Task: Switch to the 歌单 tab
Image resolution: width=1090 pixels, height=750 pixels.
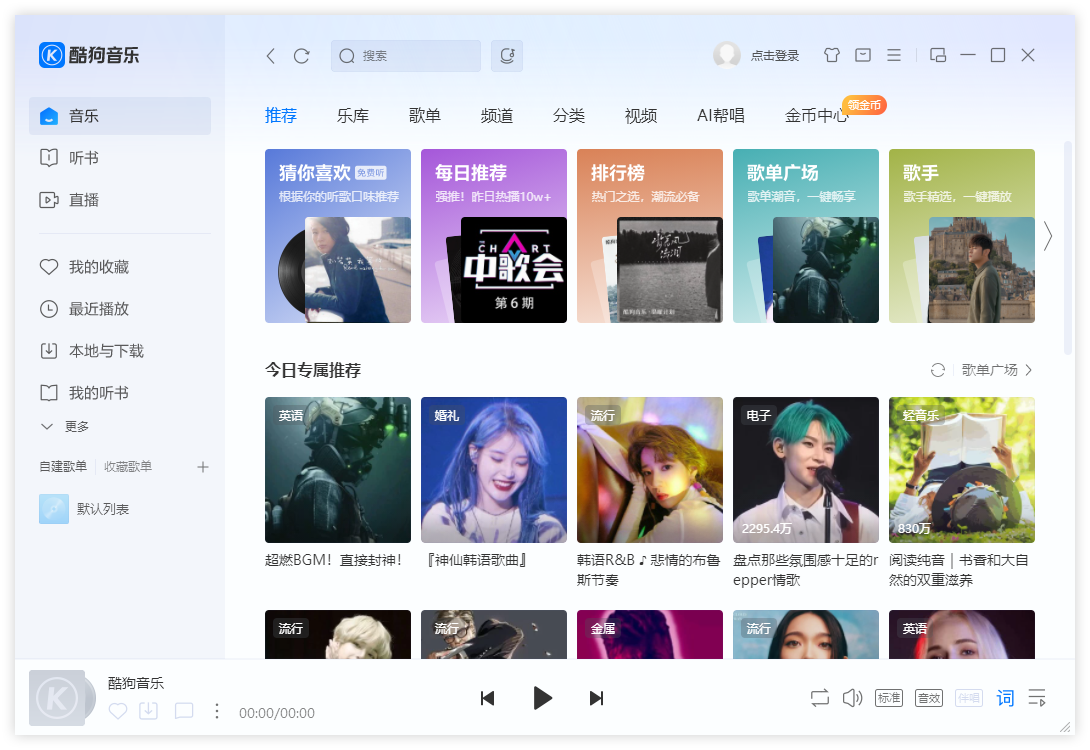Action: pyautogui.click(x=425, y=115)
